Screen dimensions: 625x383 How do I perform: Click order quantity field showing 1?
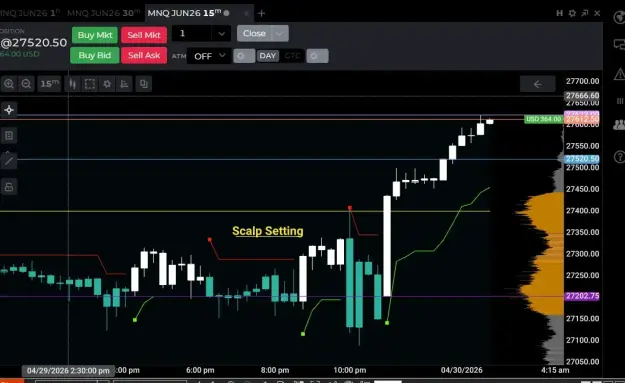pyautogui.click(x=192, y=33)
